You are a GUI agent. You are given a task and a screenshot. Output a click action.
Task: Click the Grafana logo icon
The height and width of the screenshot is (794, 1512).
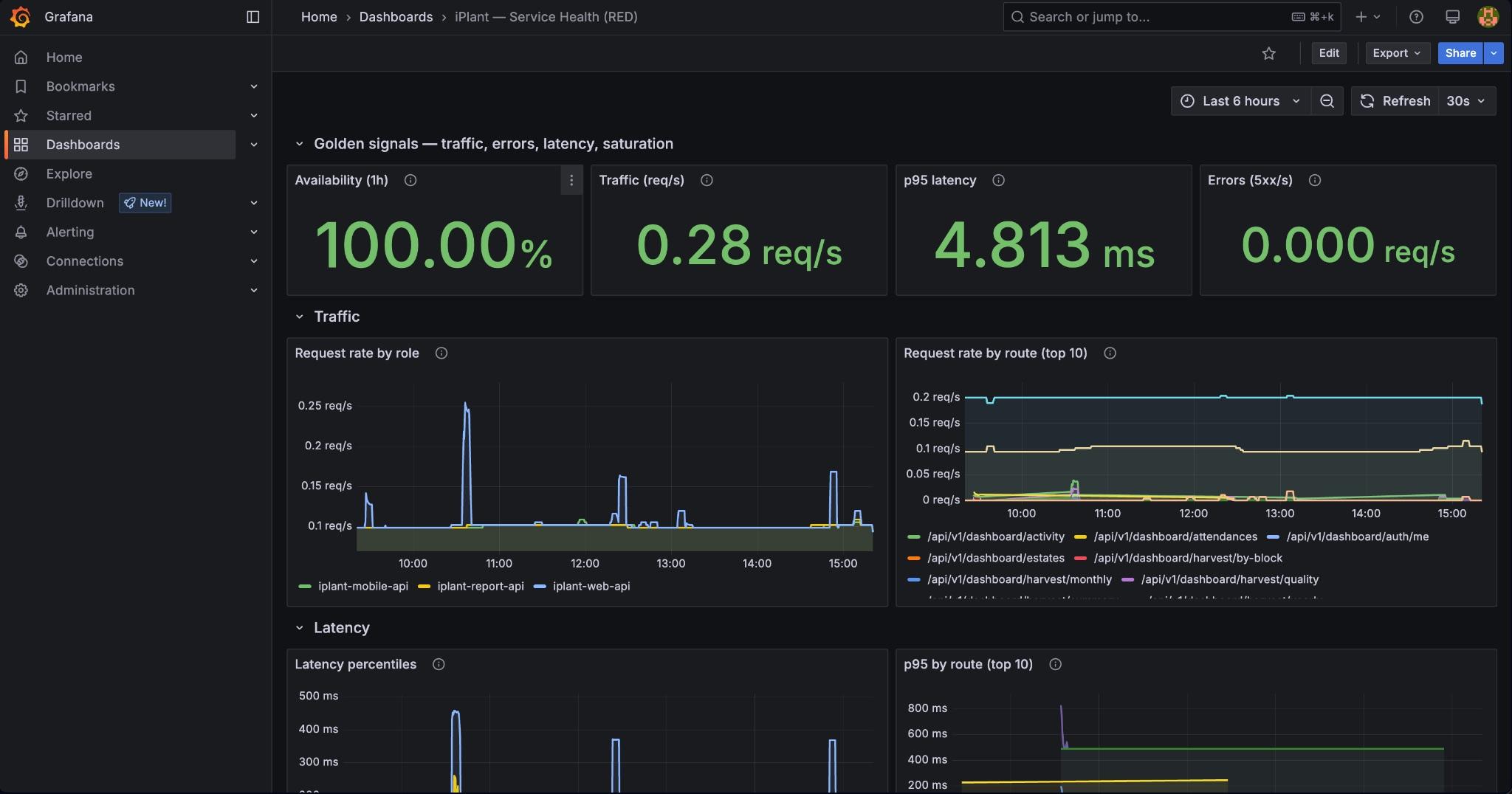click(x=21, y=17)
